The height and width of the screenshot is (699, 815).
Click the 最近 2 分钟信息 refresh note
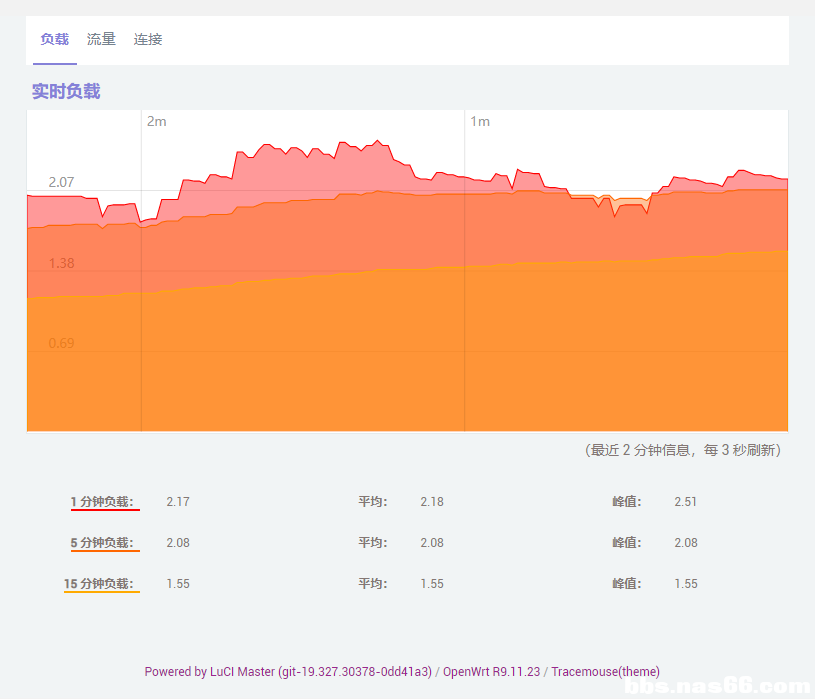coord(682,451)
